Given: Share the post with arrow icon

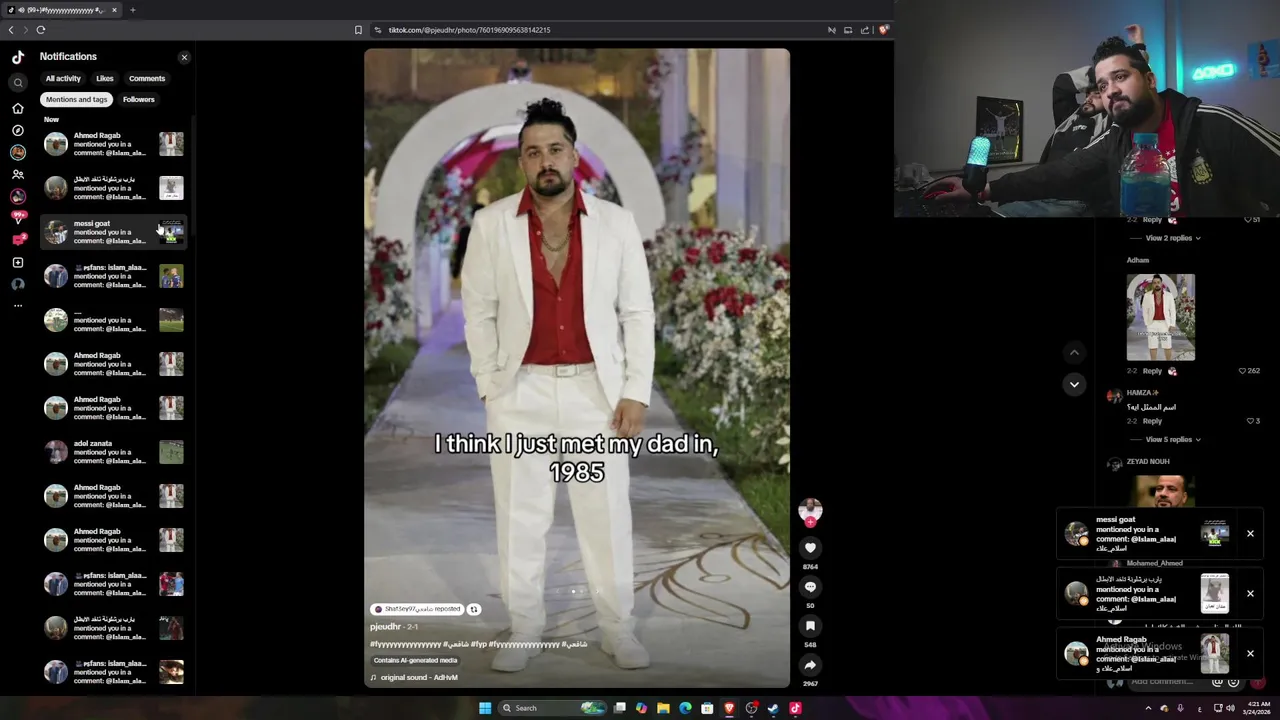Looking at the screenshot, I should [810, 665].
